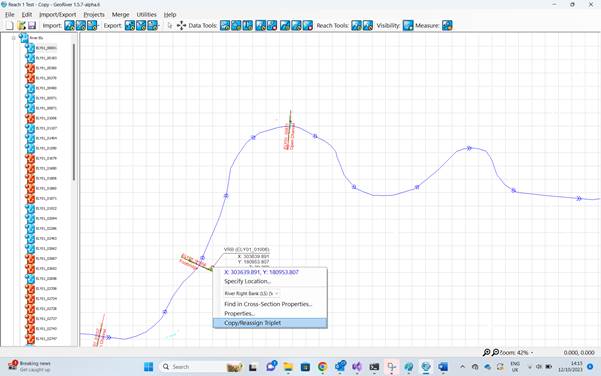This screenshot has height=376, width=601.
Task: Open the Projects menu
Action: pos(94,15)
